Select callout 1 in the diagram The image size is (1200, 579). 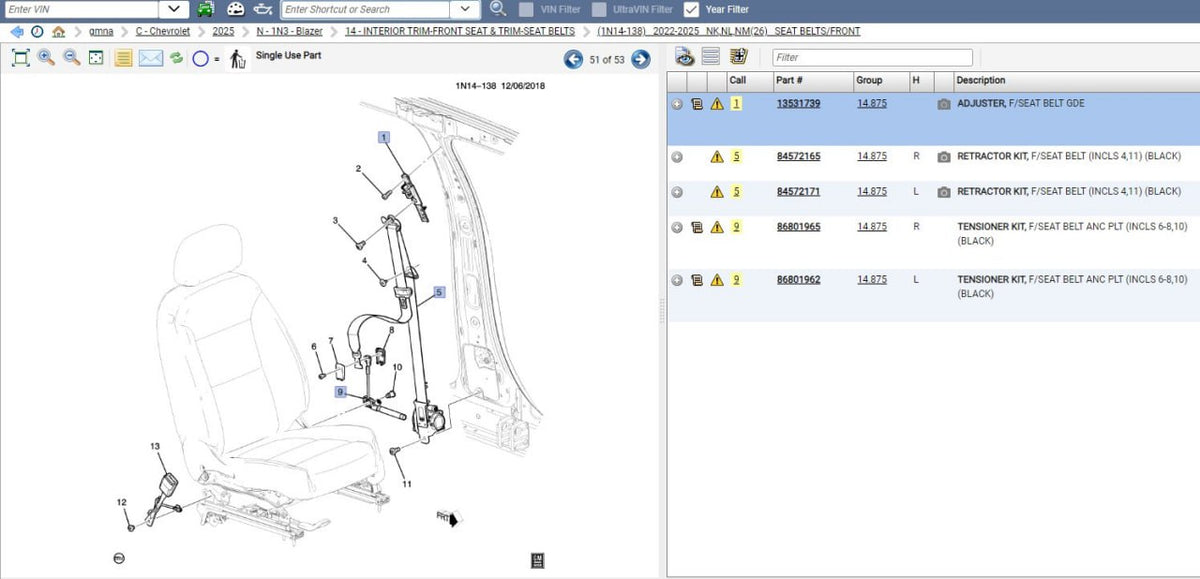coord(383,136)
